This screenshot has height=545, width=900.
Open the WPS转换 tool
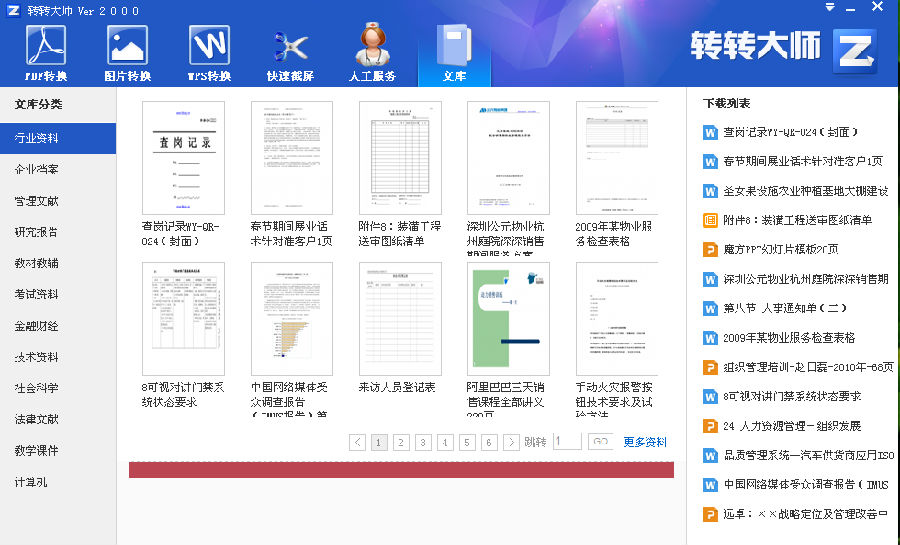pos(209,53)
